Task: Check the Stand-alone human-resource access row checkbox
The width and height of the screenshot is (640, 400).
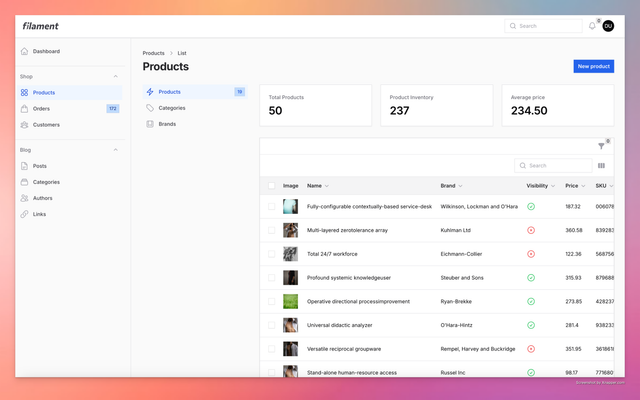Action: [271, 372]
